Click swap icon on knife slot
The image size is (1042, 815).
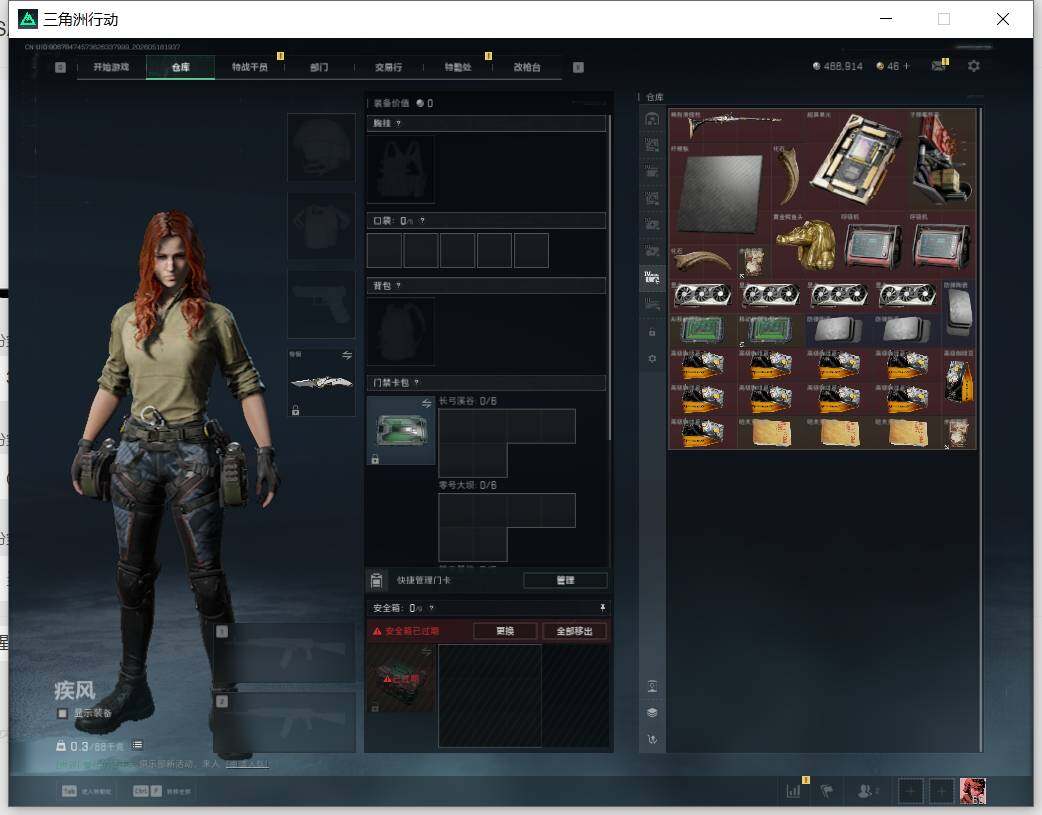point(347,355)
